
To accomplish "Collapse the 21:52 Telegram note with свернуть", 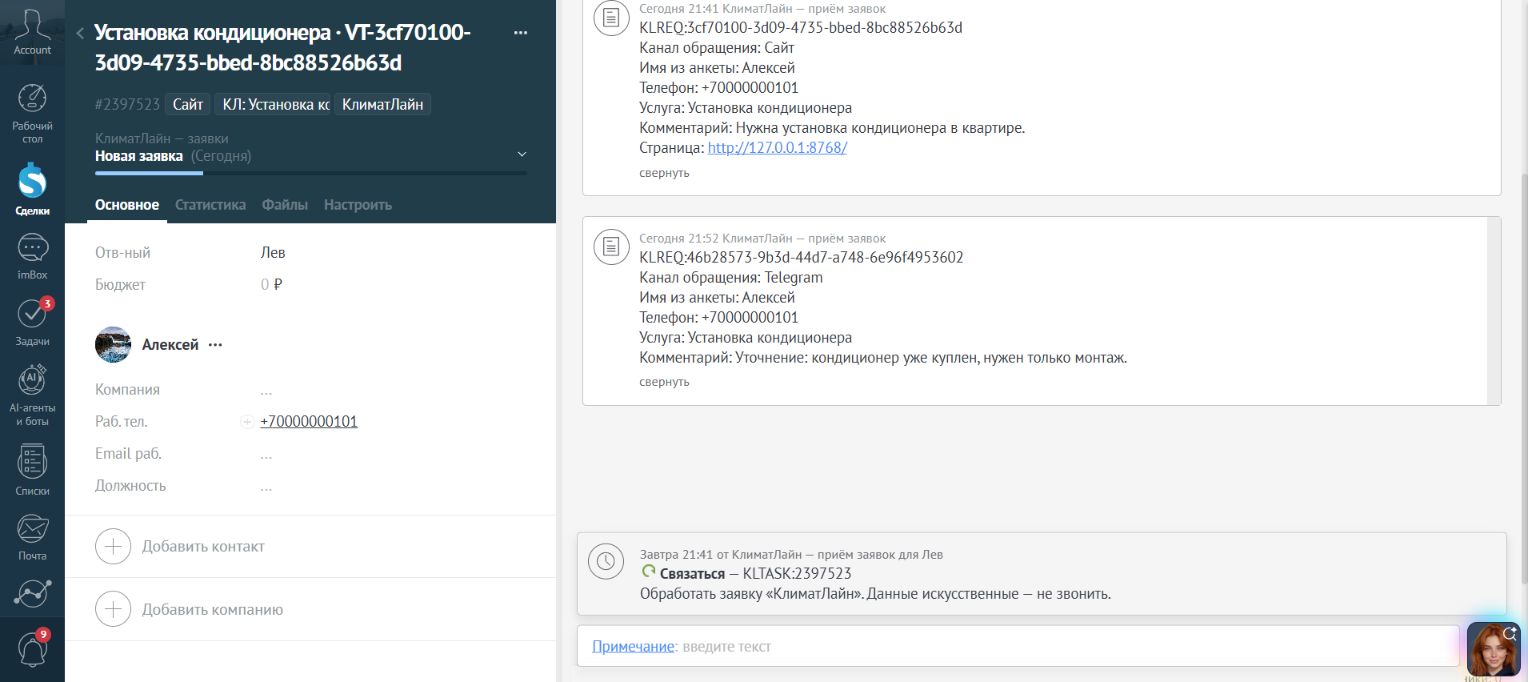I will point(664,382).
